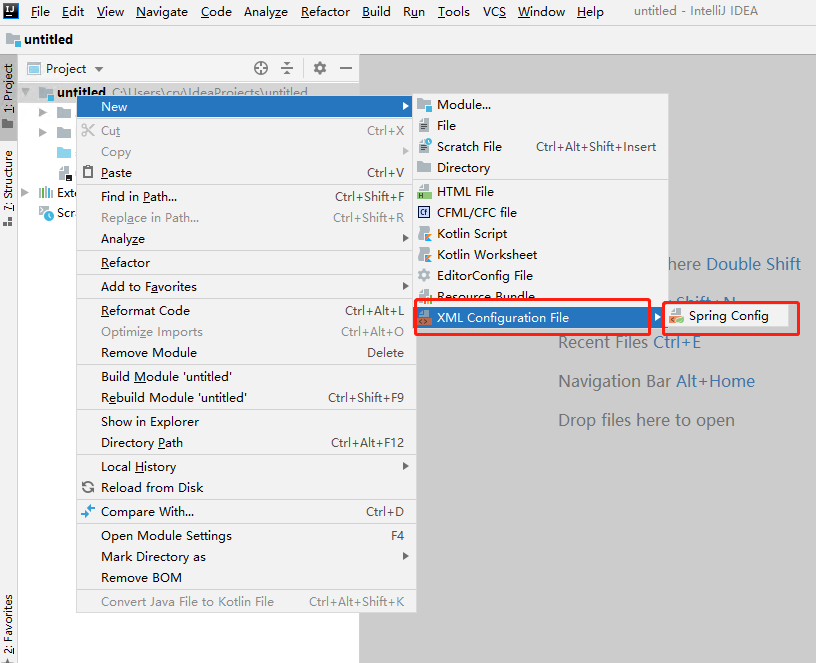Expand Add to Favorites submenu

tap(405, 286)
